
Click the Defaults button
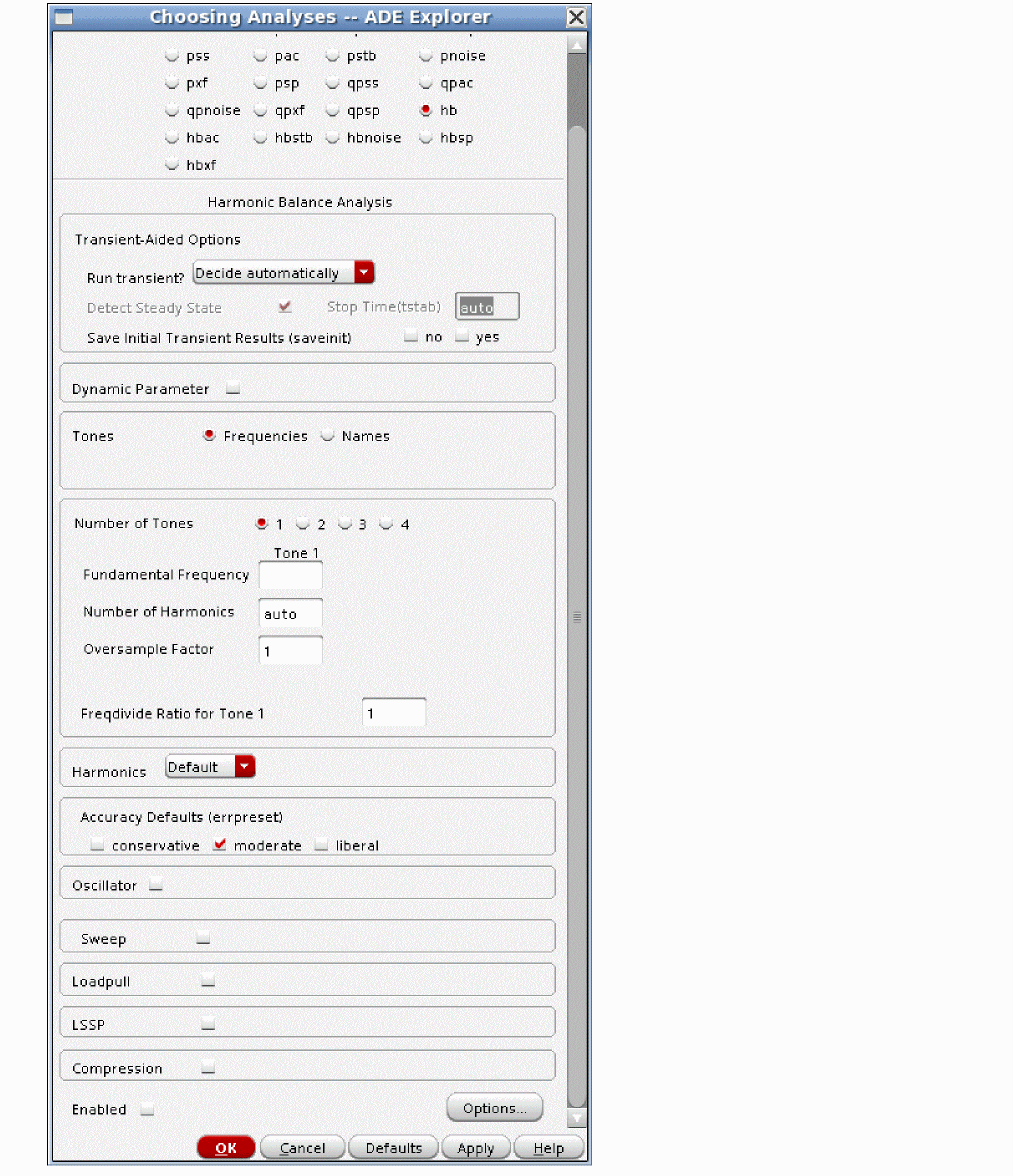point(394,1148)
